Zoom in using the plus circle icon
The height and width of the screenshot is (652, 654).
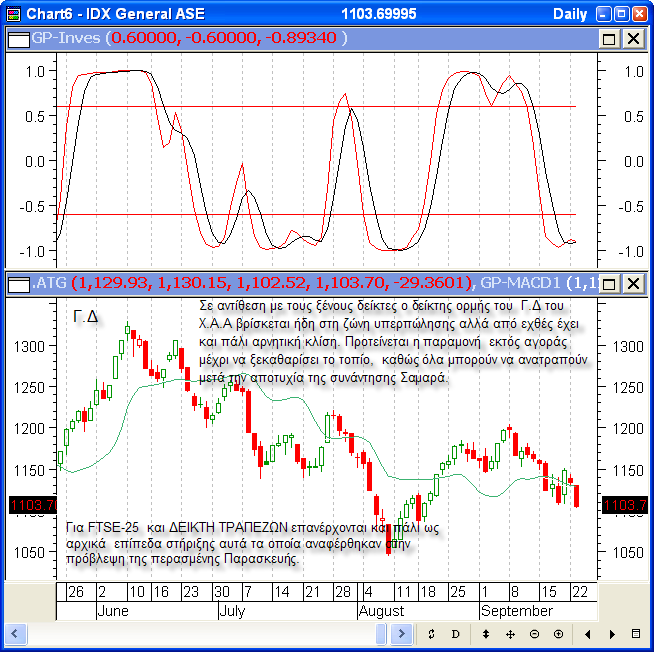coord(558,634)
